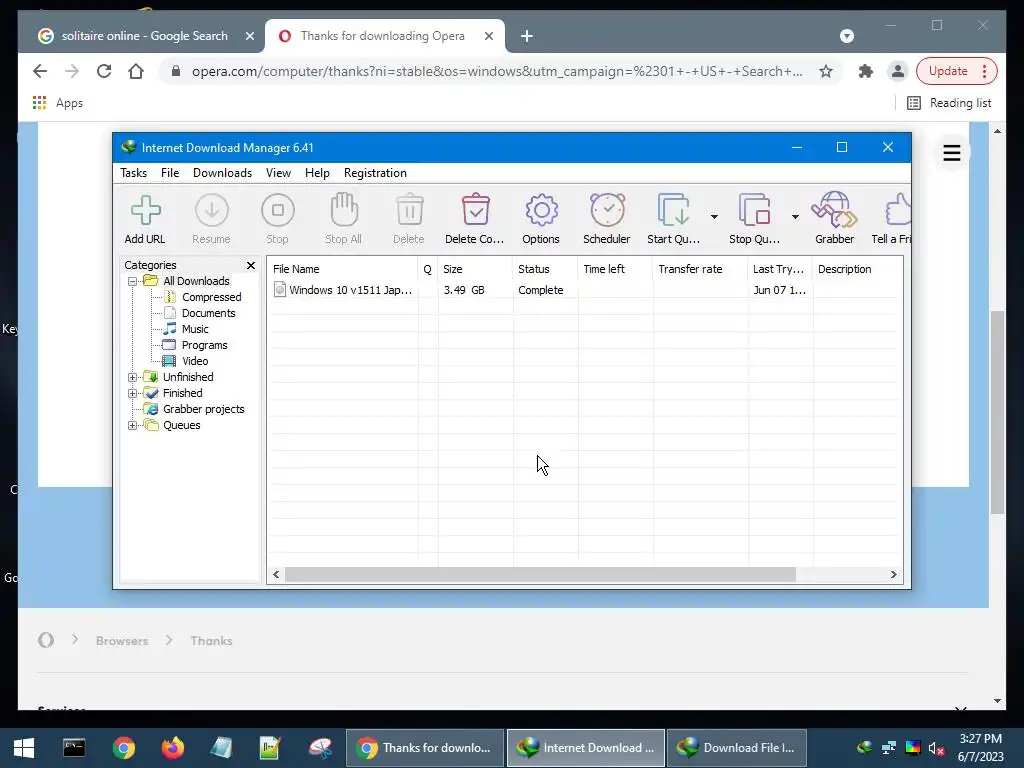Collapse the All Downloads tree node

click(x=133, y=281)
